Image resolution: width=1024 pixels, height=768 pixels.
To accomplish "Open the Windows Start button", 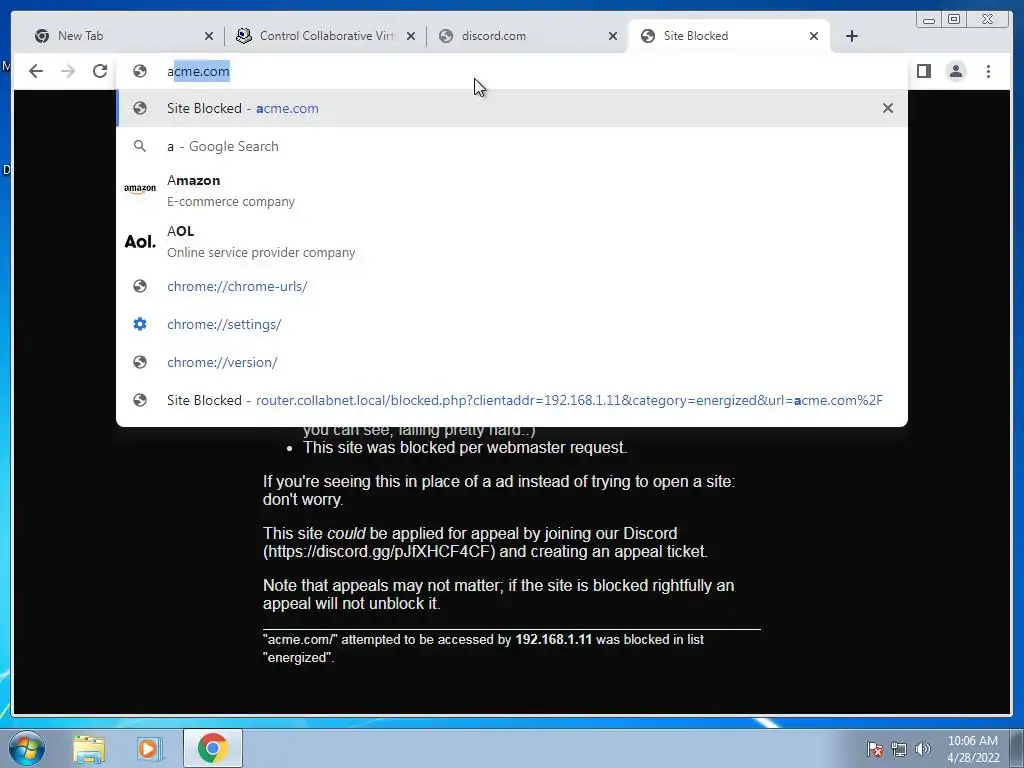I will click(x=26, y=748).
